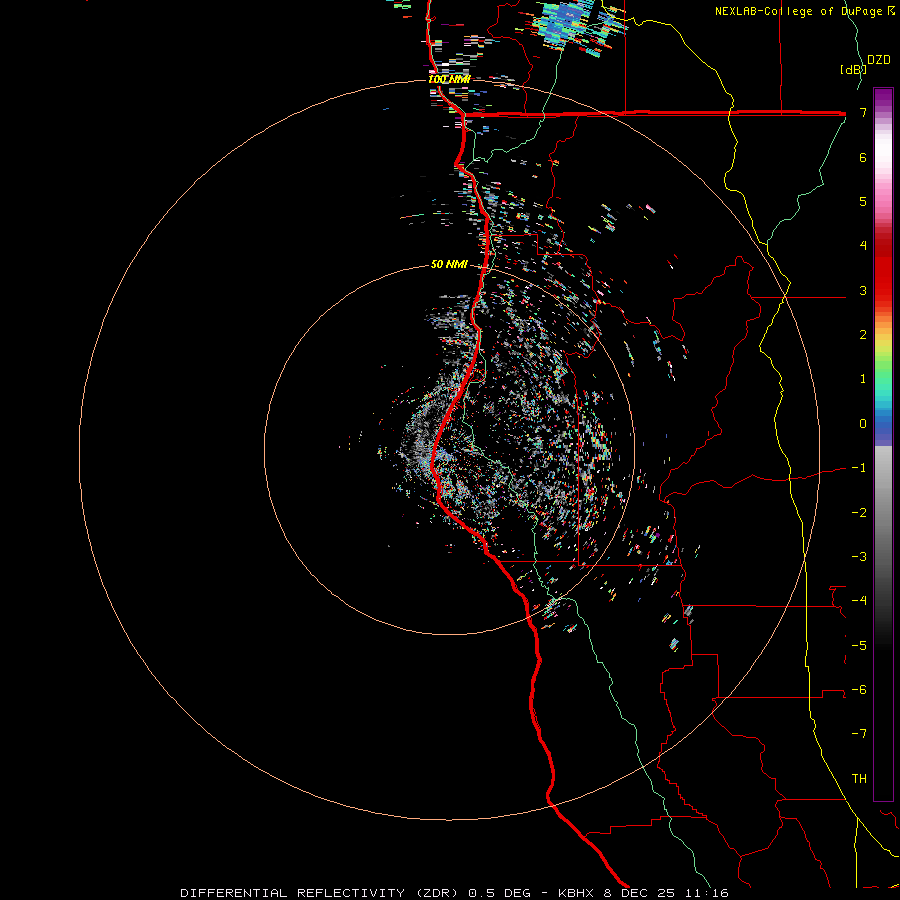
Task: Click the 50 NMI range ring label
Action: [449, 264]
